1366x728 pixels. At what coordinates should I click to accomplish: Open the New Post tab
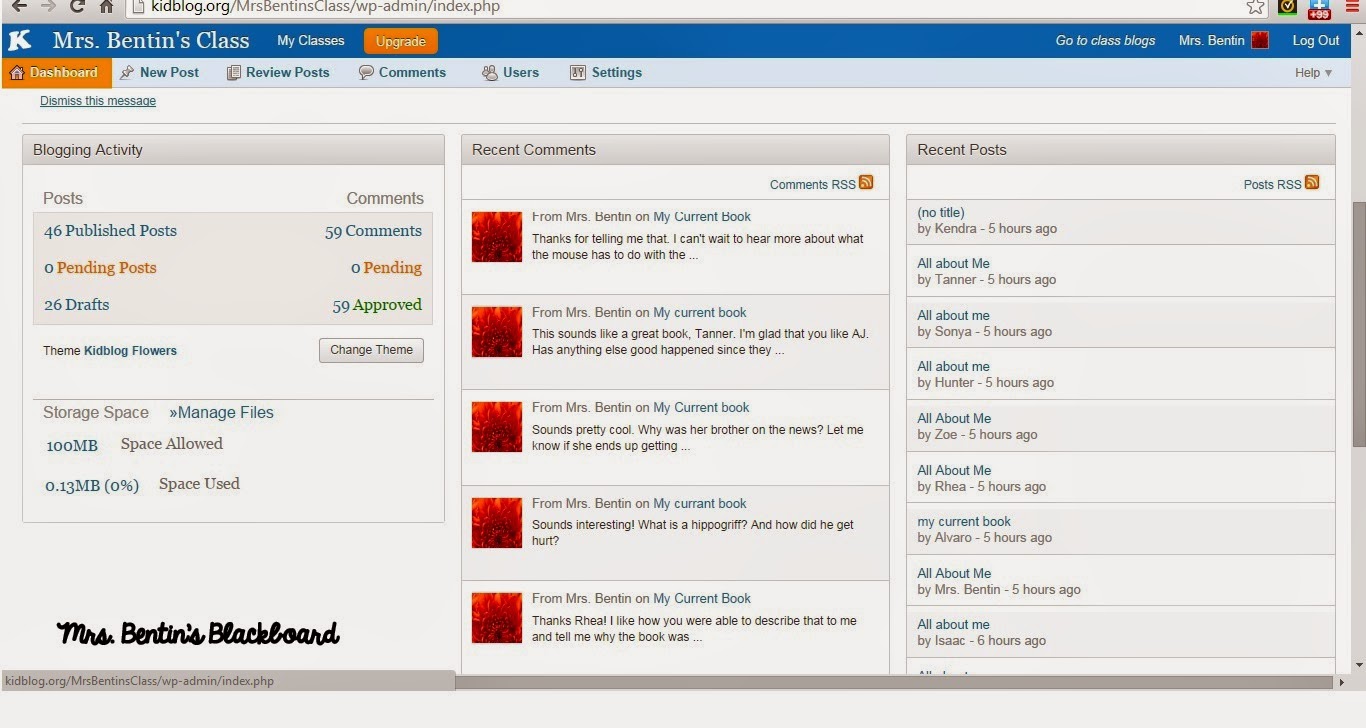coord(160,72)
